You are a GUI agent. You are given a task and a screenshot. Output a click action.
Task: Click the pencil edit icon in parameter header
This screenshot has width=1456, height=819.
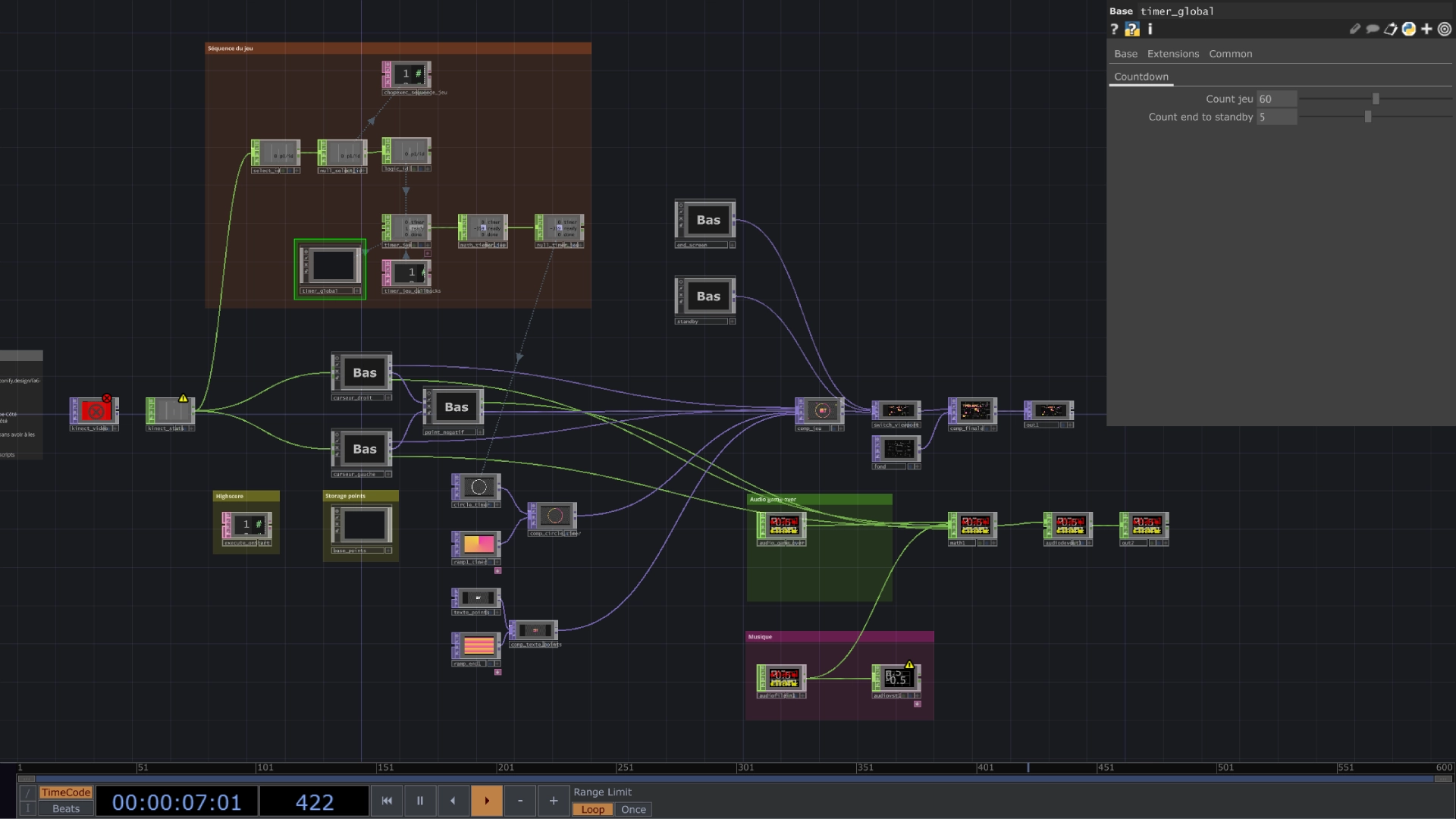pos(1354,29)
